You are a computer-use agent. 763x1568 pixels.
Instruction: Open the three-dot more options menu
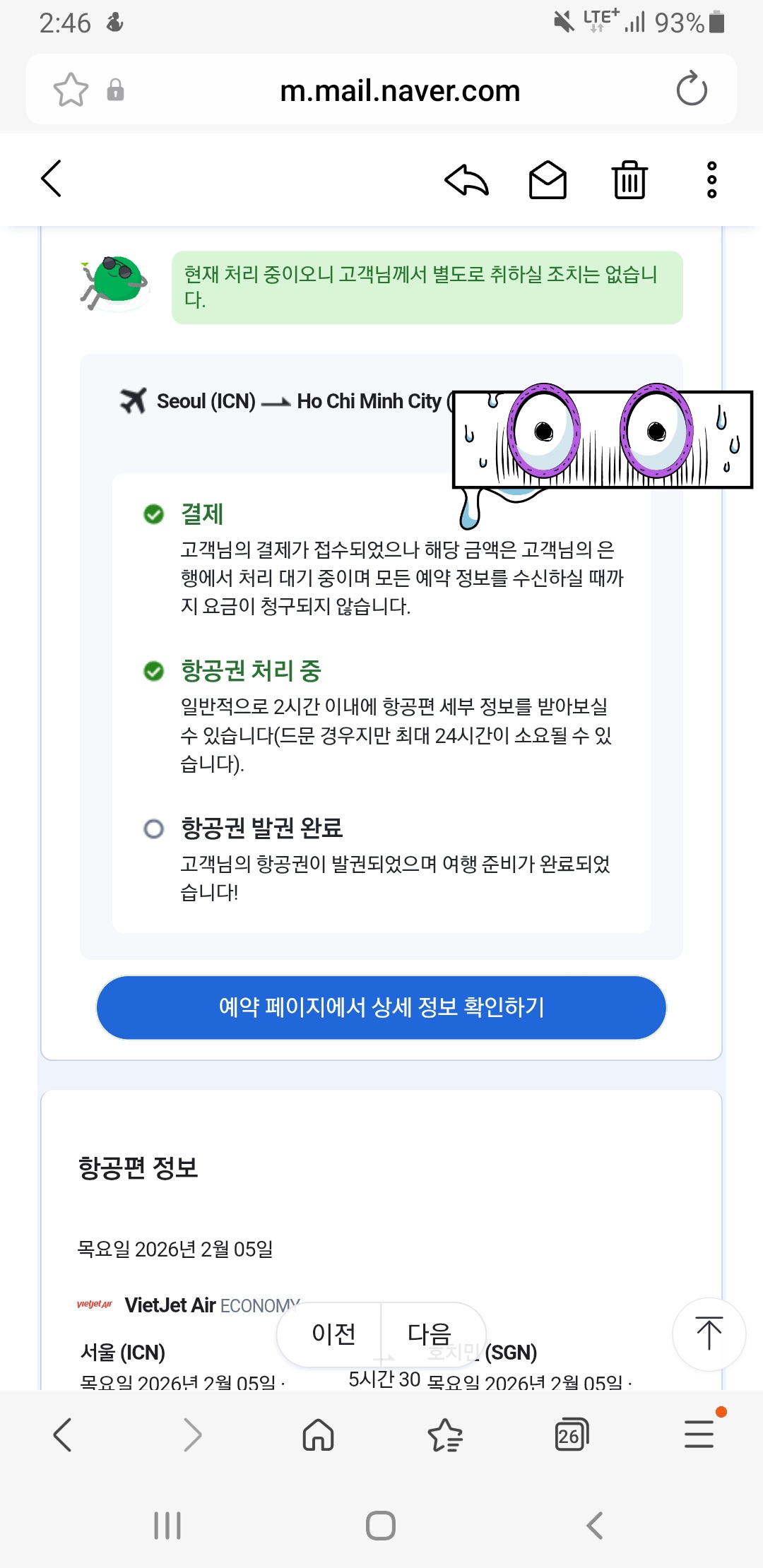pyautogui.click(x=711, y=179)
